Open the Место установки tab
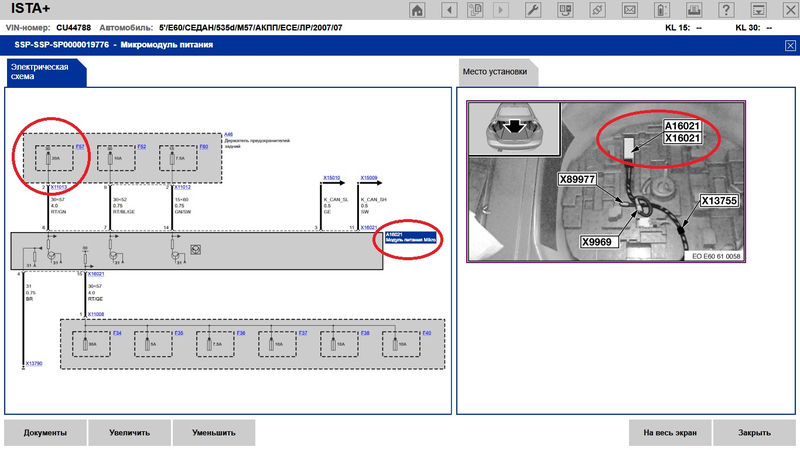 pyautogui.click(x=496, y=72)
